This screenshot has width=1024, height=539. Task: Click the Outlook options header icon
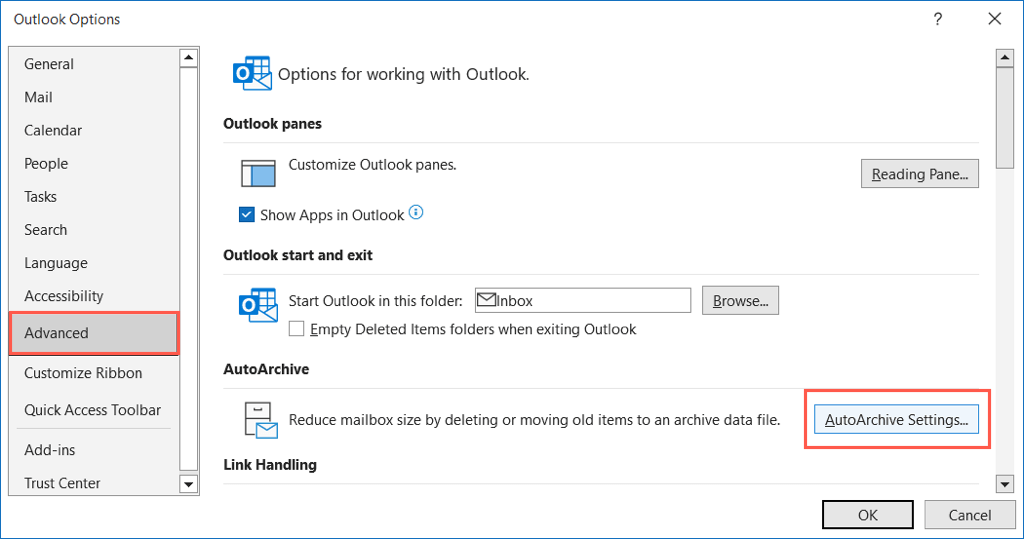tap(251, 74)
